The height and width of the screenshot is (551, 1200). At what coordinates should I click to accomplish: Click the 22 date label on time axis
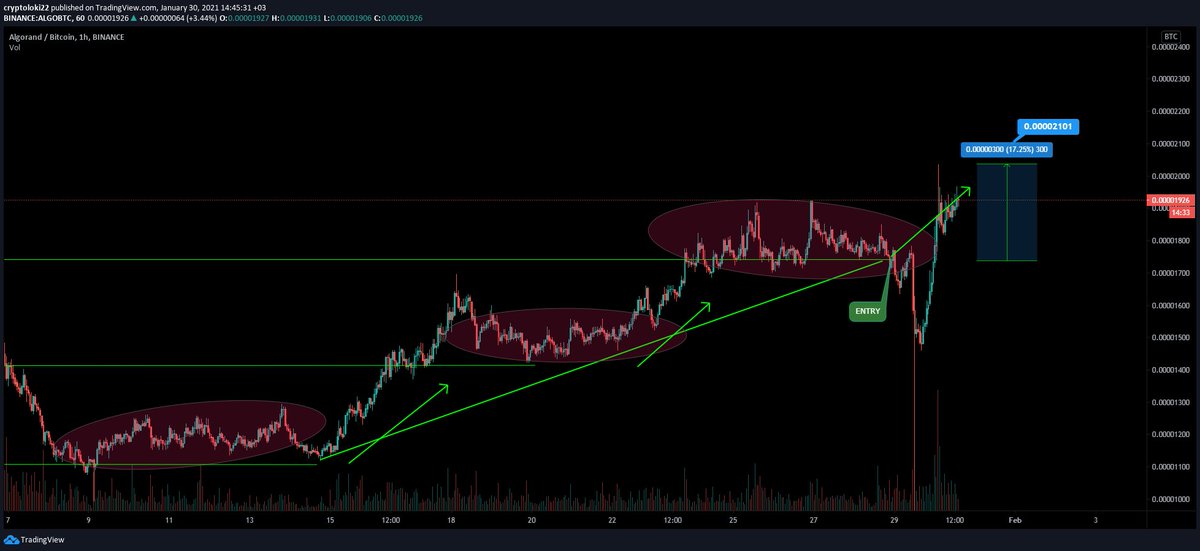tap(612, 520)
